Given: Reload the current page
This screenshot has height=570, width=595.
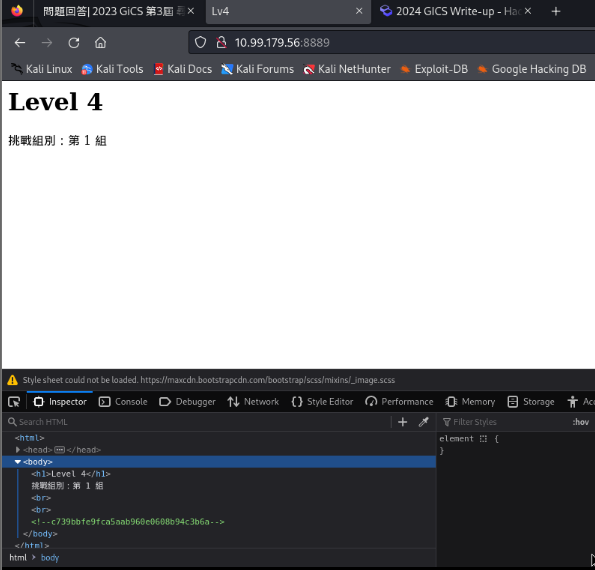Looking at the screenshot, I should (x=74, y=43).
